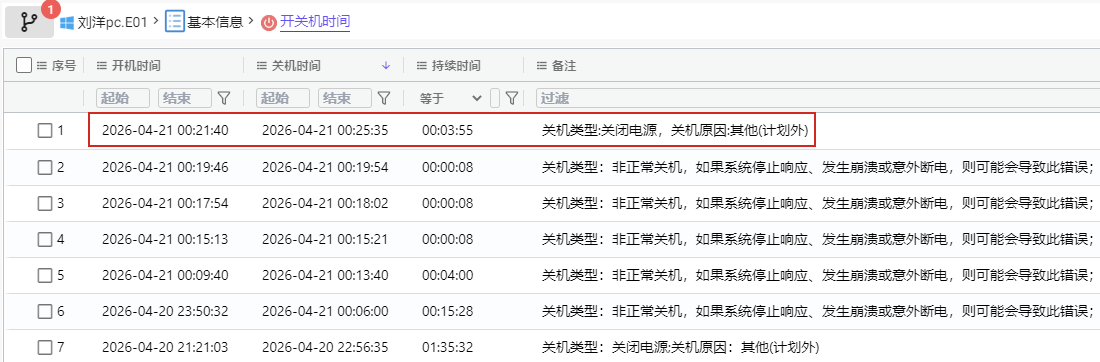Viewport: 1100px width, 362px height.
Task: Click the list icon beside 基本信息
Action: pyautogui.click(x=174, y=22)
